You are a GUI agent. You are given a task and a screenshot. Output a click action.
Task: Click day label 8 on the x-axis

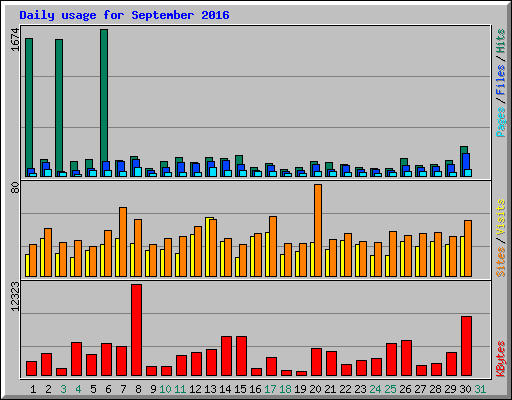[138, 389]
